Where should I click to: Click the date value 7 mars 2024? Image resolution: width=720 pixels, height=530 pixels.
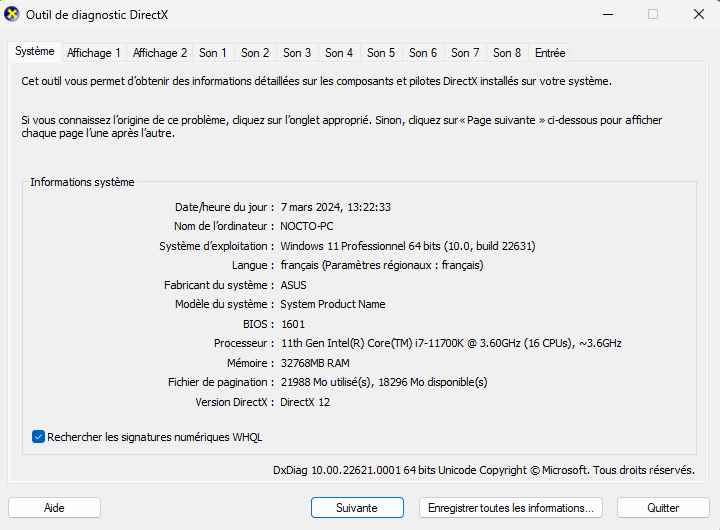tap(336, 207)
